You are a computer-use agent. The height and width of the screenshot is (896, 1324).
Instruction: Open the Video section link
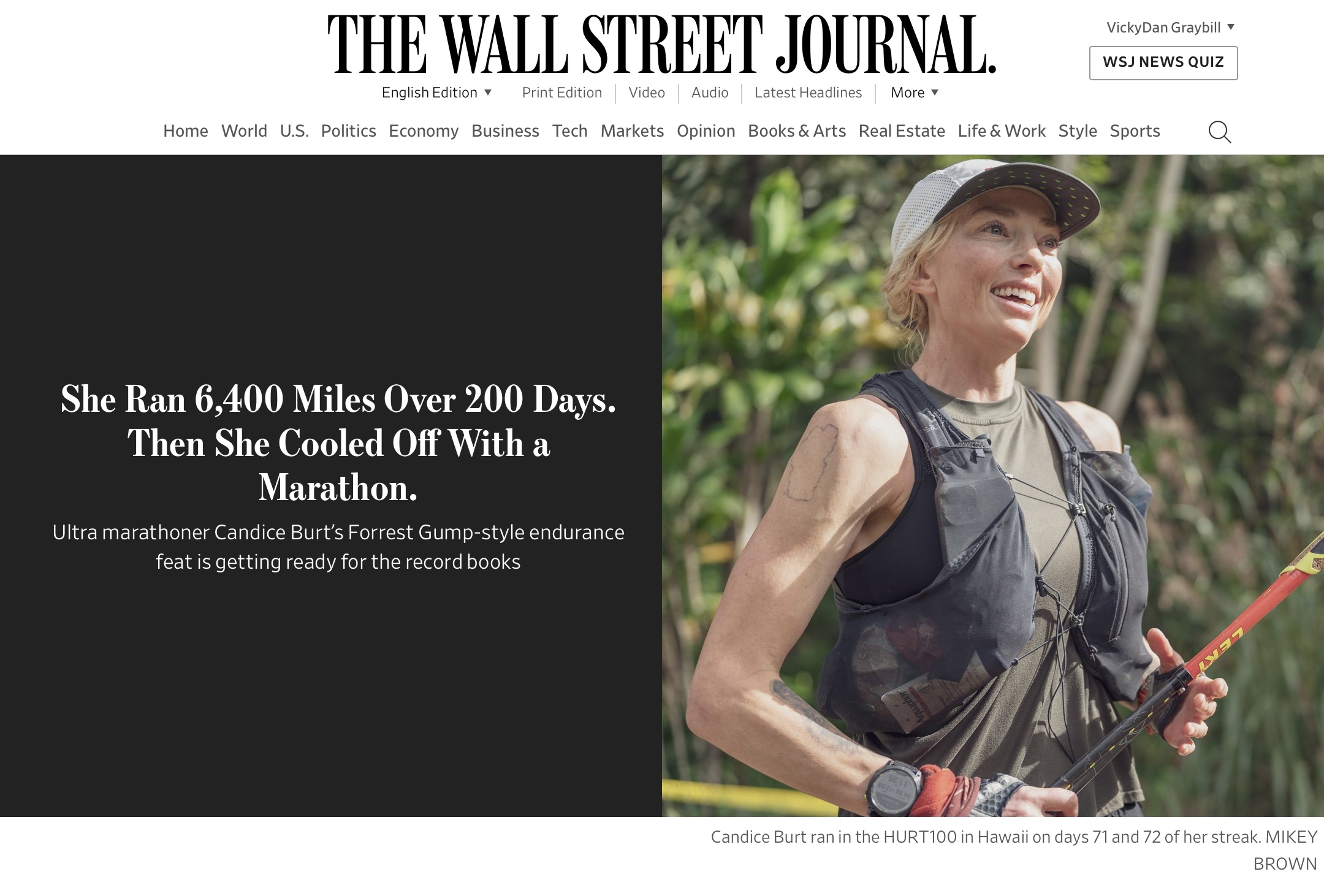click(647, 93)
